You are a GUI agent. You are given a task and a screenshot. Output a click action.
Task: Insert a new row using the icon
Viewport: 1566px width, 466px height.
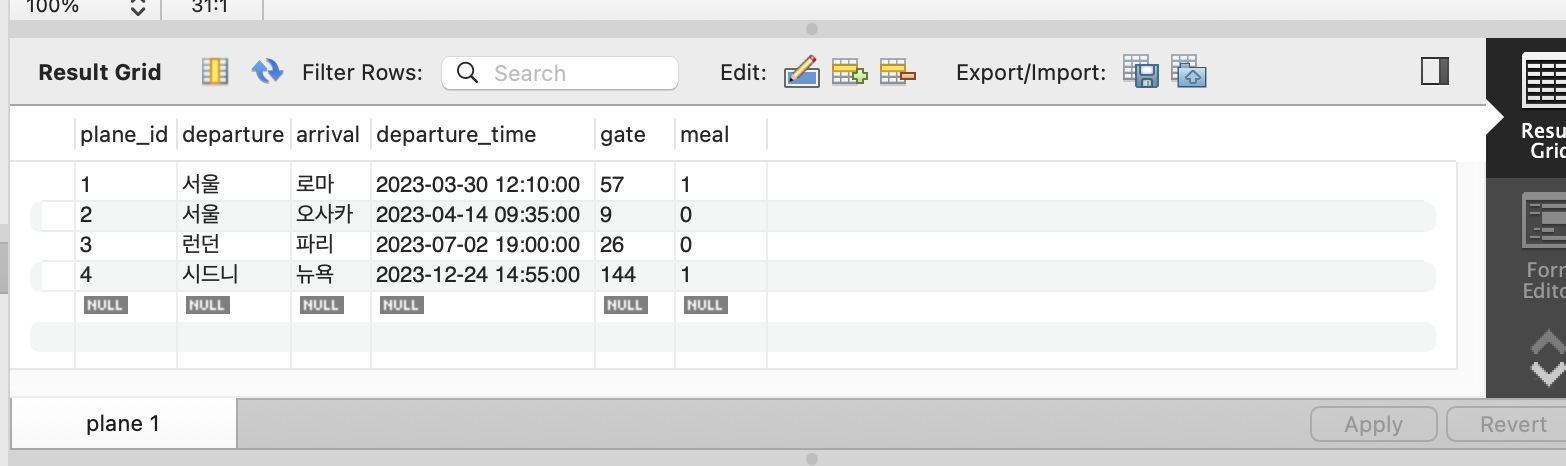pyautogui.click(x=849, y=72)
